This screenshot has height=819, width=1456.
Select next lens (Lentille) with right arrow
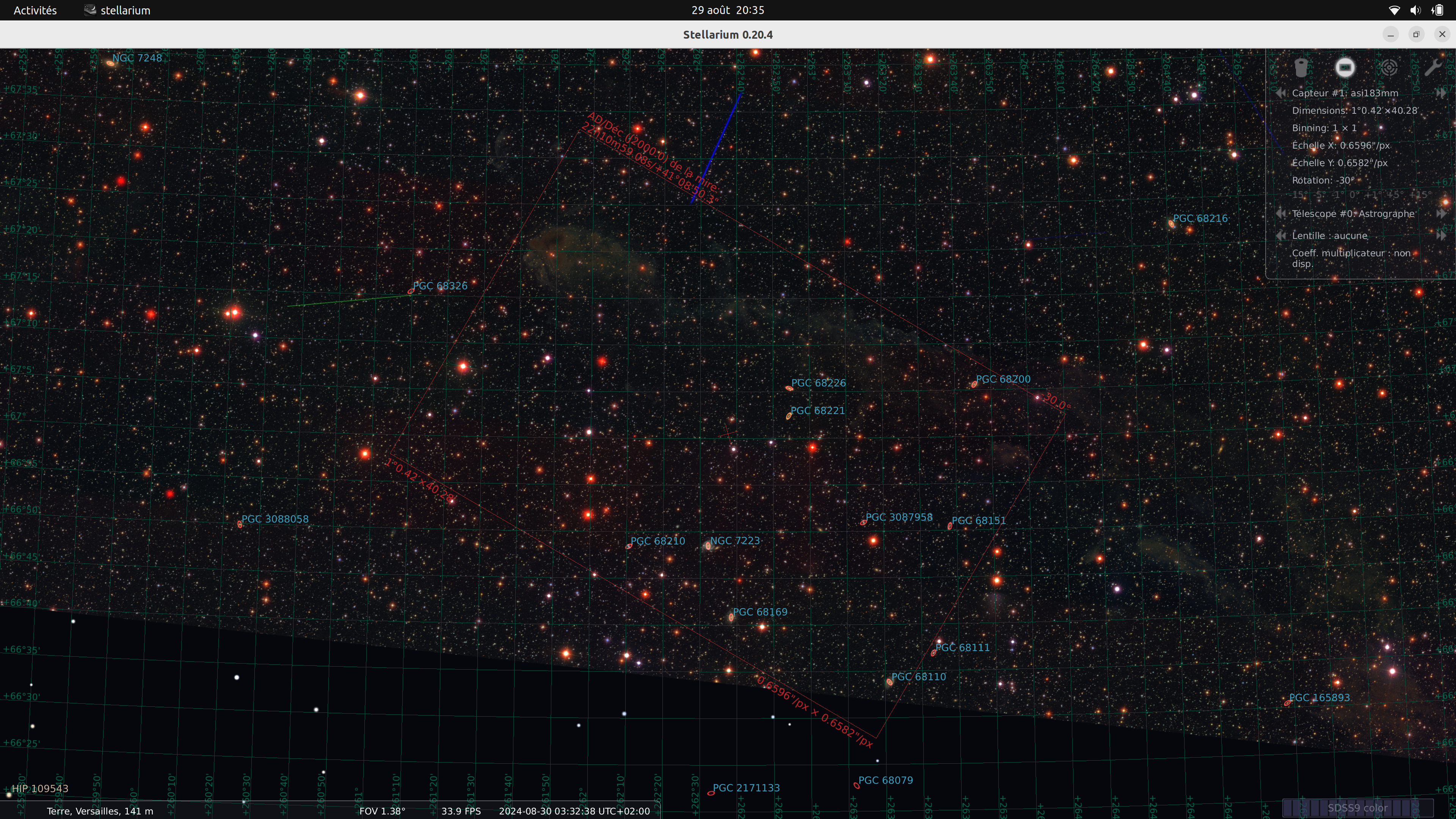click(1441, 236)
